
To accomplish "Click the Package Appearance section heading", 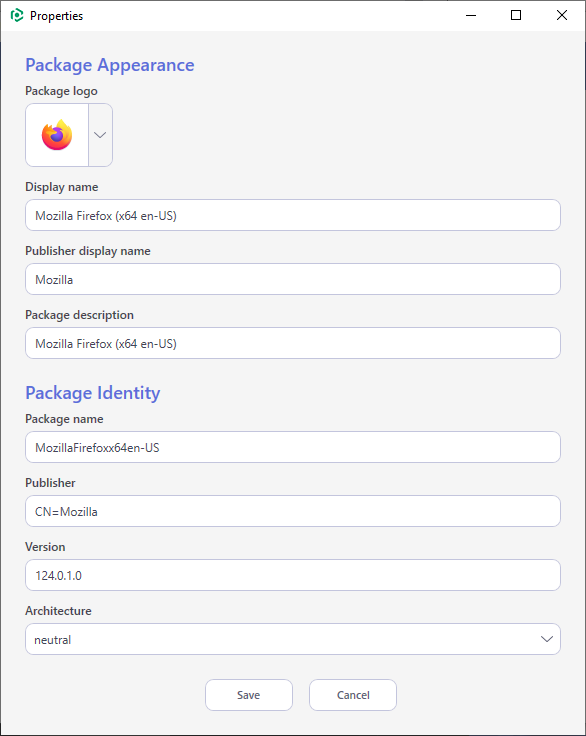I will (110, 65).
